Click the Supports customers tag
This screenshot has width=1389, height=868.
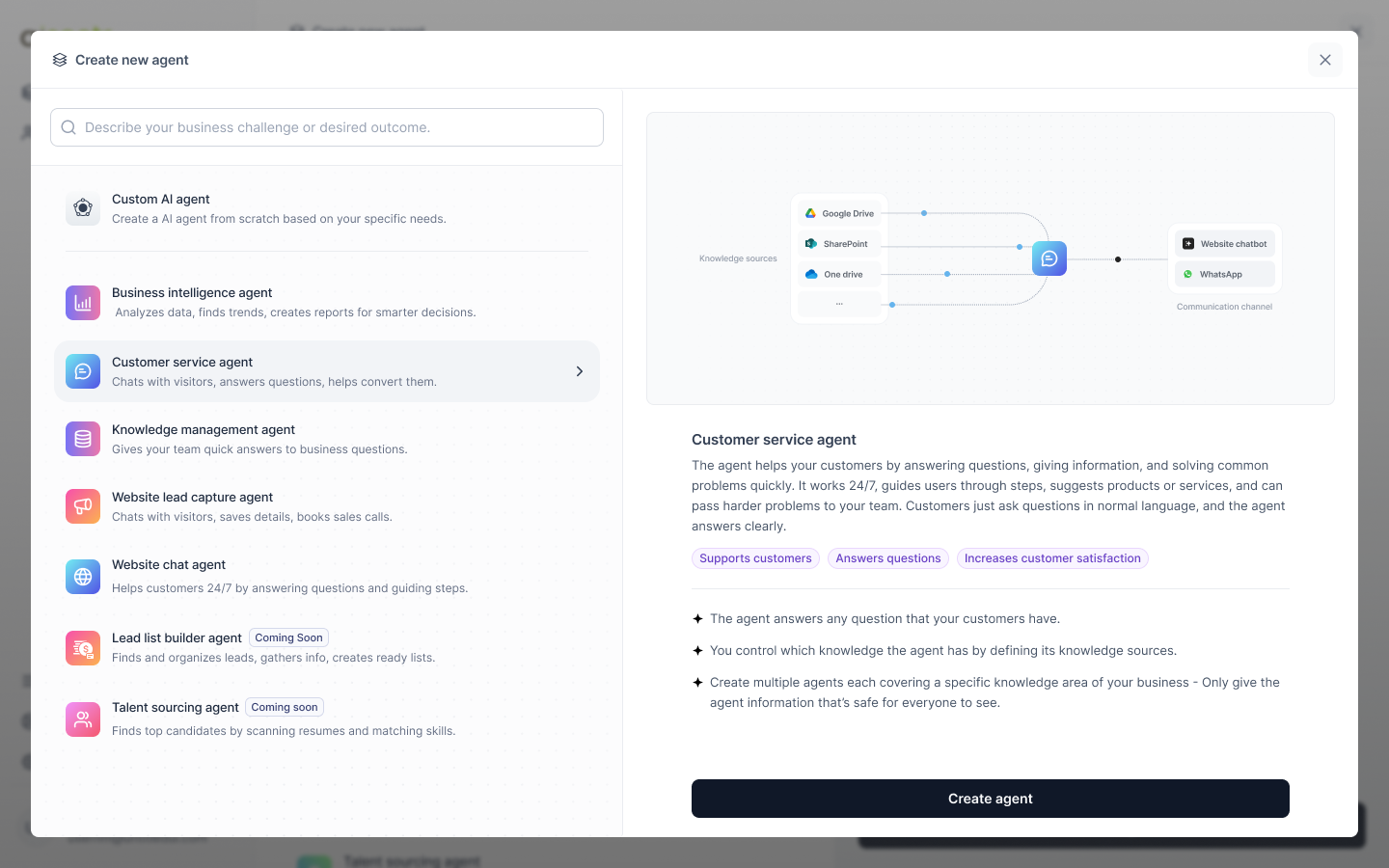pyautogui.click(x=755, y=558)
